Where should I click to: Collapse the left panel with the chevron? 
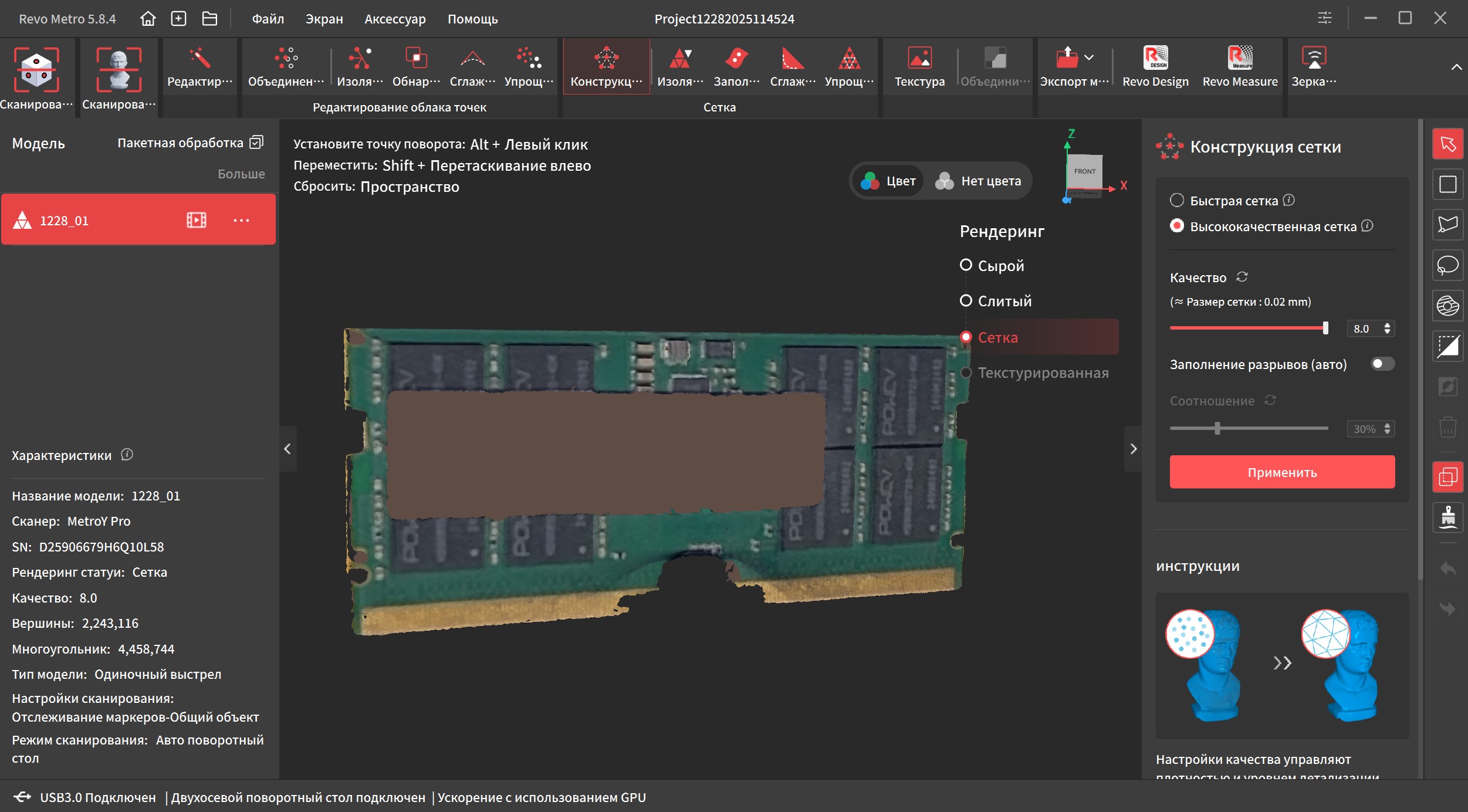[x=287, y=449]
